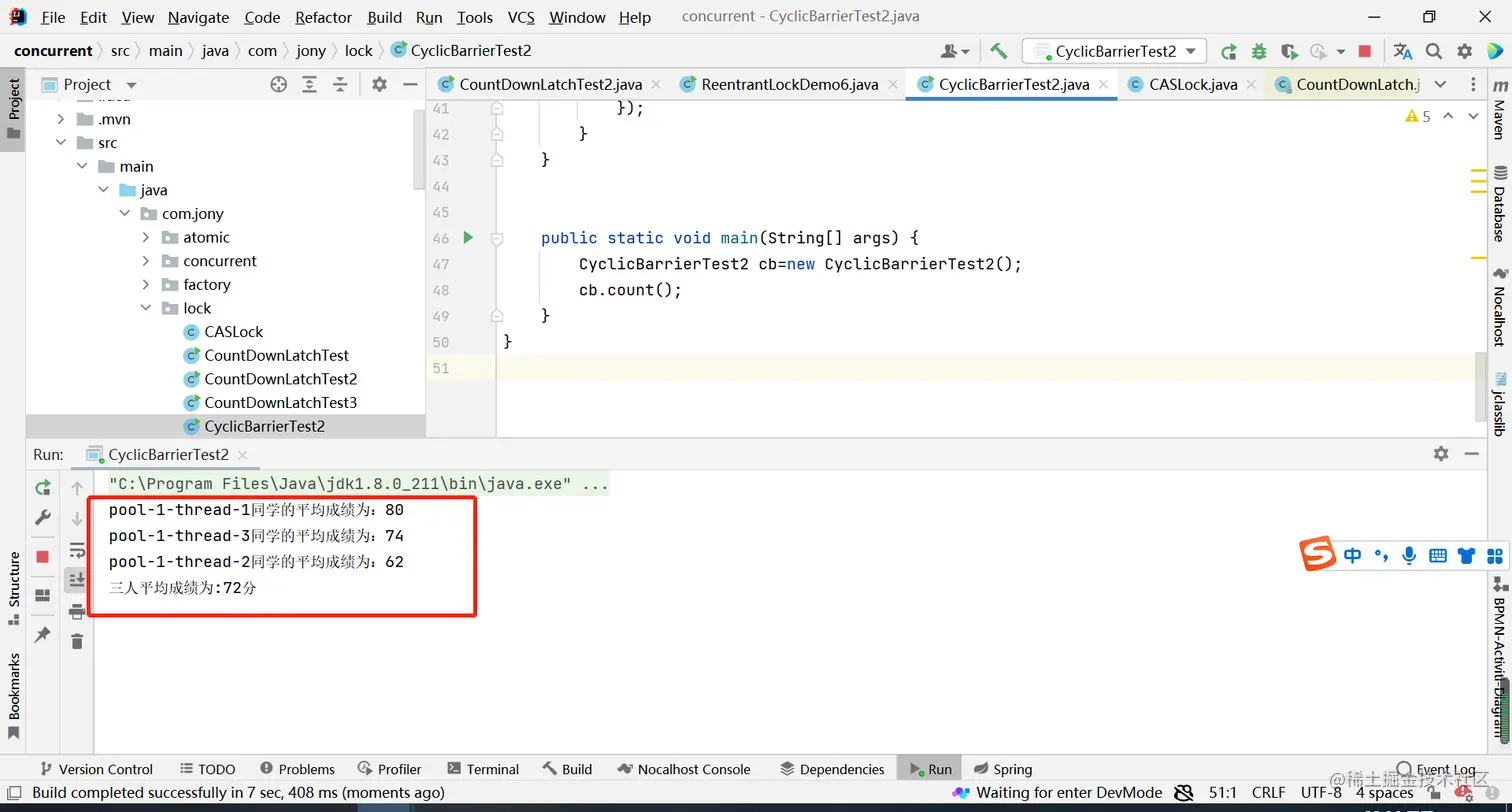Go to next highlighted warning arrow

pos(1473,117)
